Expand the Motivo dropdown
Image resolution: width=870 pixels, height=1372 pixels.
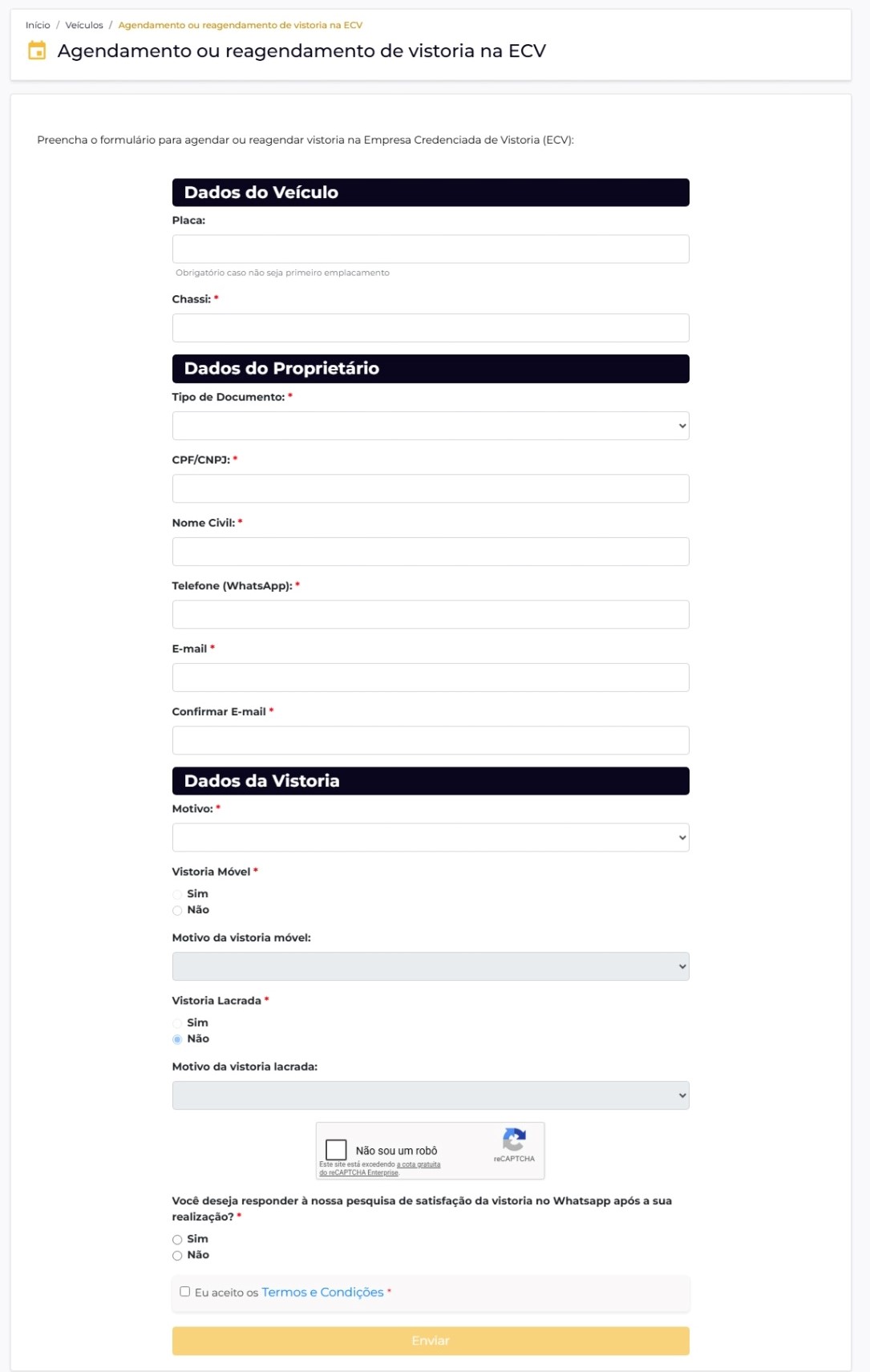coord(431,837)
